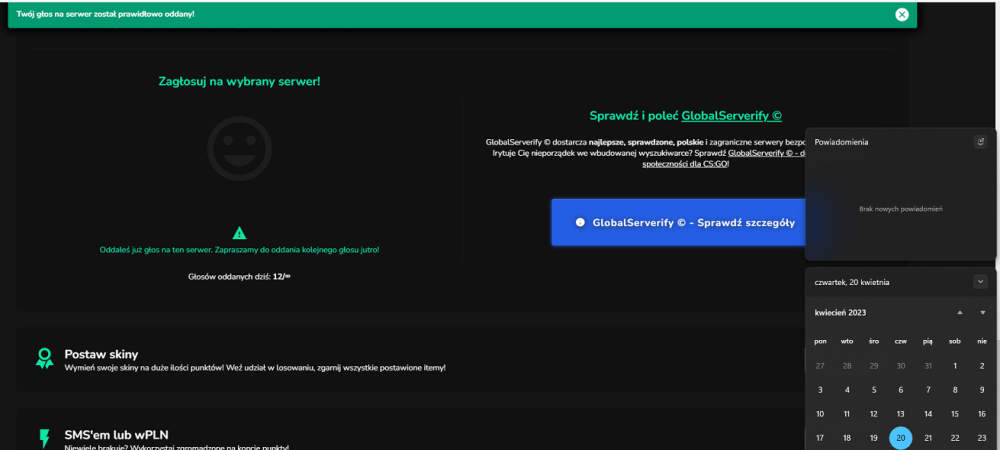
Task: Select April 8 in calendar
Action: point(955,390)
